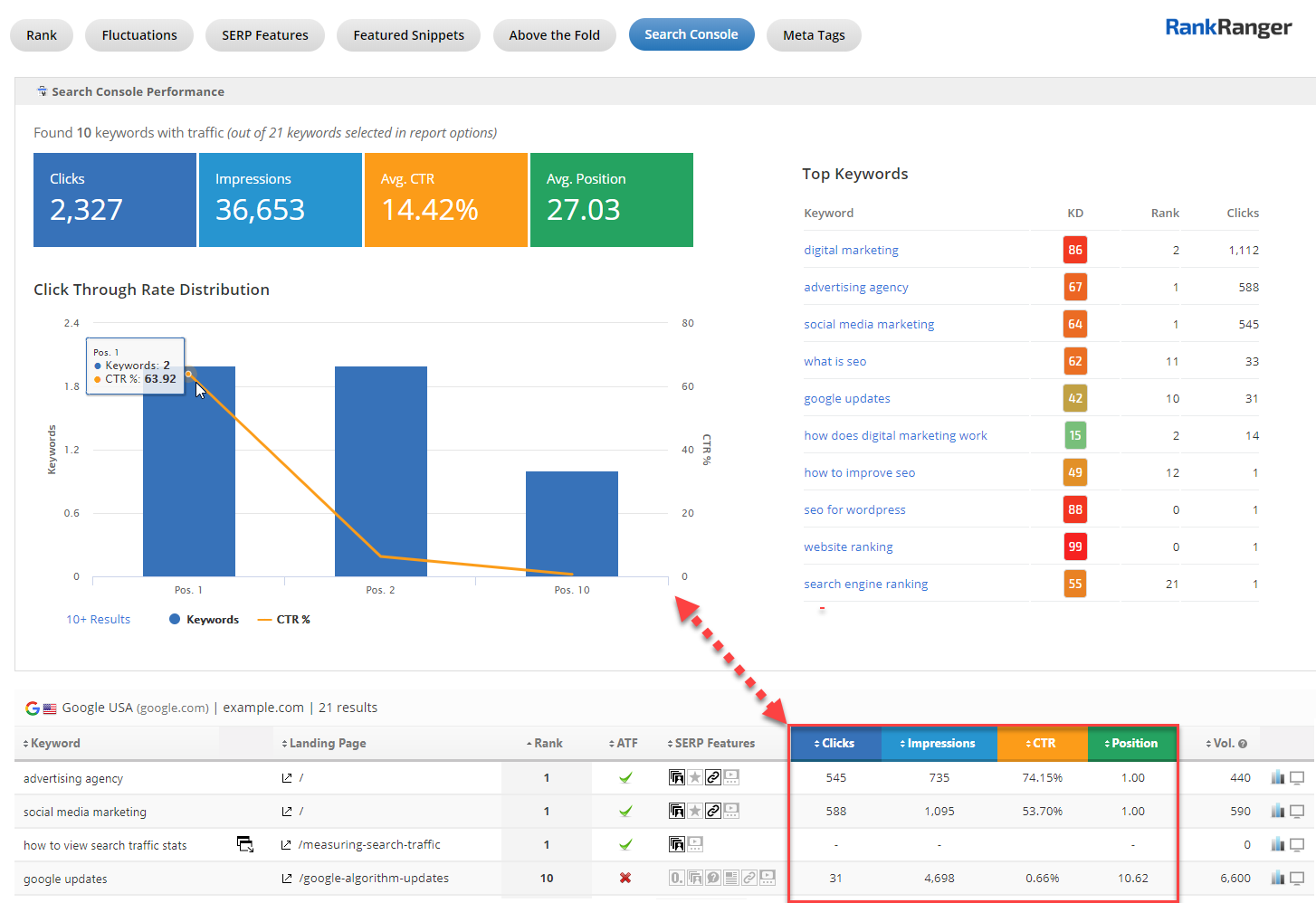This screenshot has width=1316, height=903.
Task: Open external link icon for advertising agency landing page
Action: [287, 778]
